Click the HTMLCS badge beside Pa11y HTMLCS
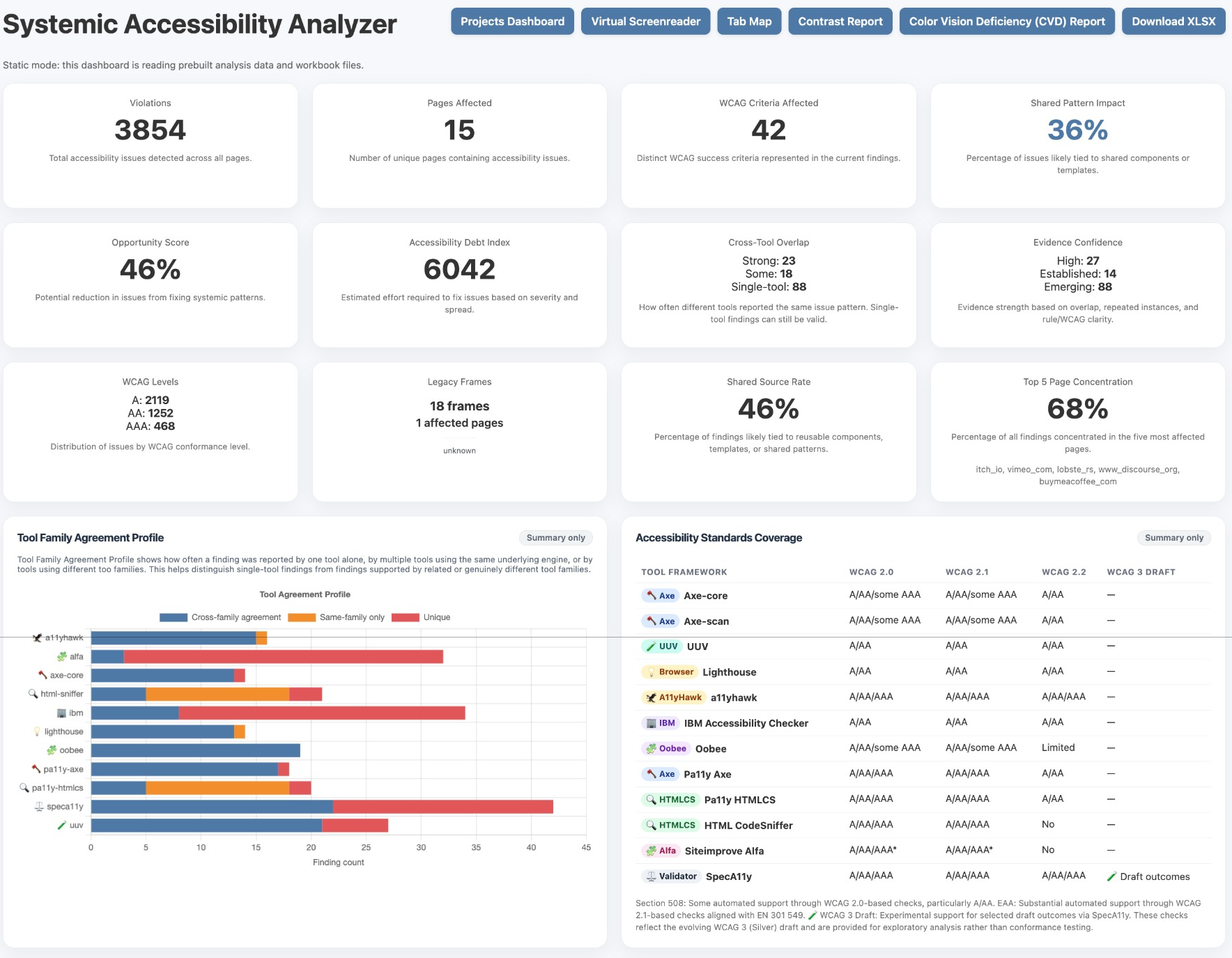 (670, 800)
